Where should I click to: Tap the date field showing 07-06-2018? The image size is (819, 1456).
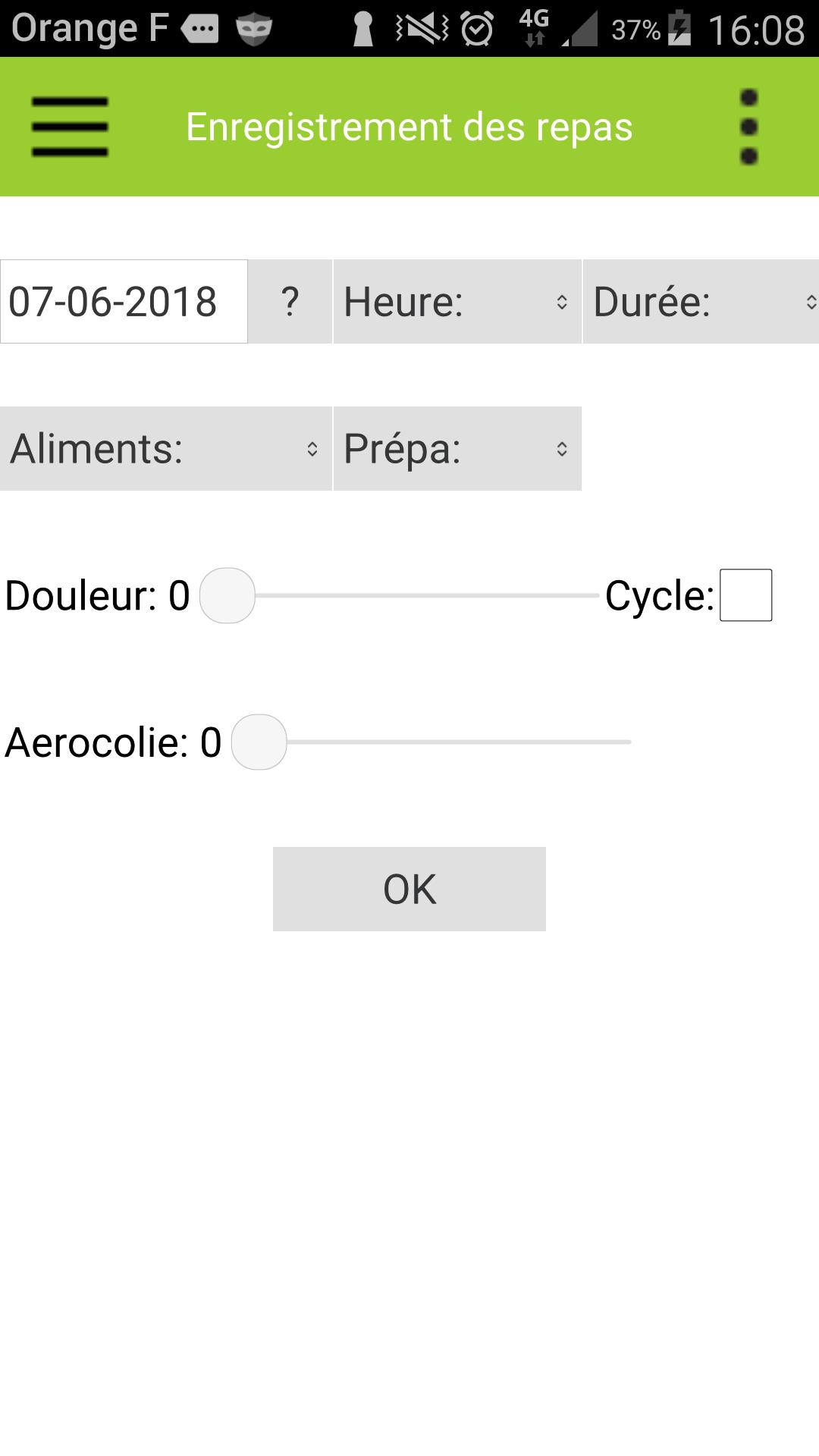click(124, 302)
